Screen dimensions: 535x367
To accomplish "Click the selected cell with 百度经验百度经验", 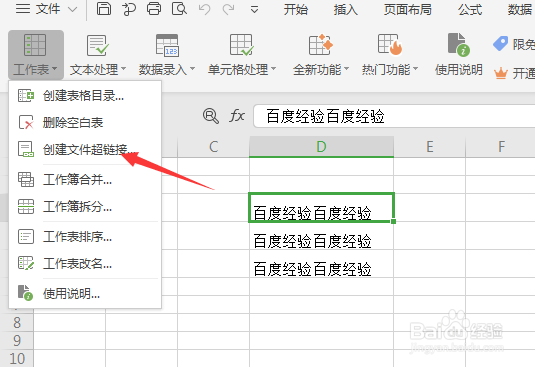I will (321, 207).
